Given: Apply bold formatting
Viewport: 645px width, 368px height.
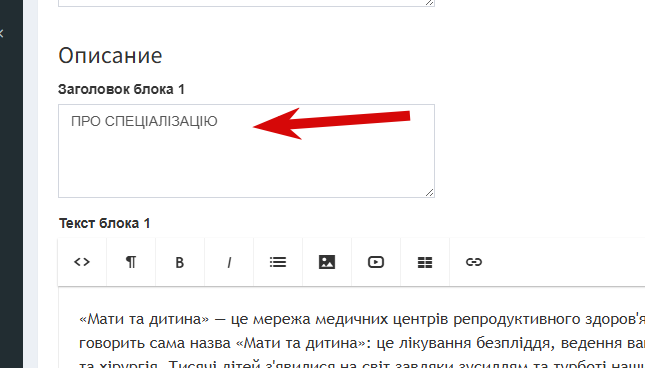Looking at the screenshot, I should (180, 262).
